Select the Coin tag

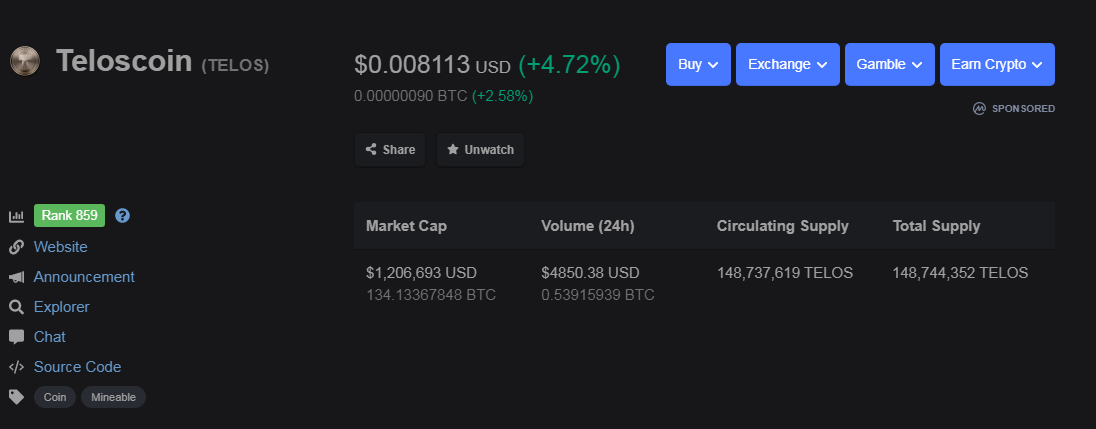coord(55,397)
